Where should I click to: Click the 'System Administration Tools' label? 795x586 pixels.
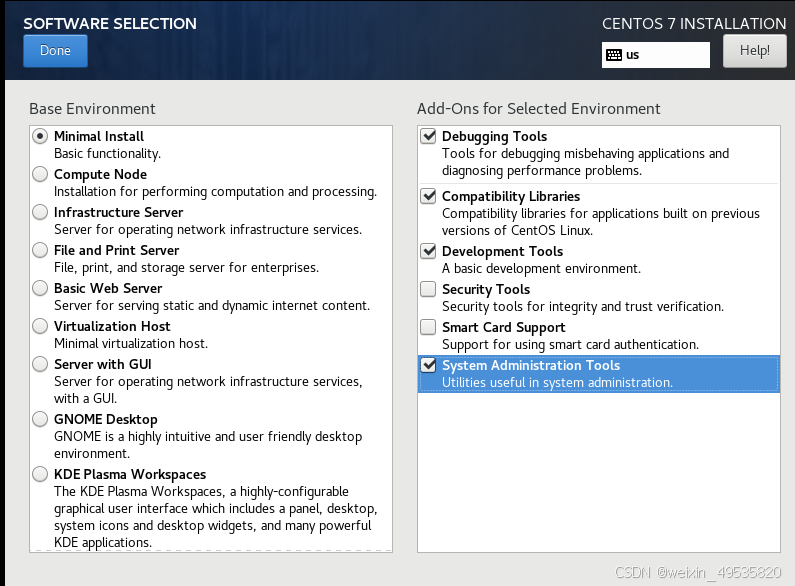coord(531,365)
